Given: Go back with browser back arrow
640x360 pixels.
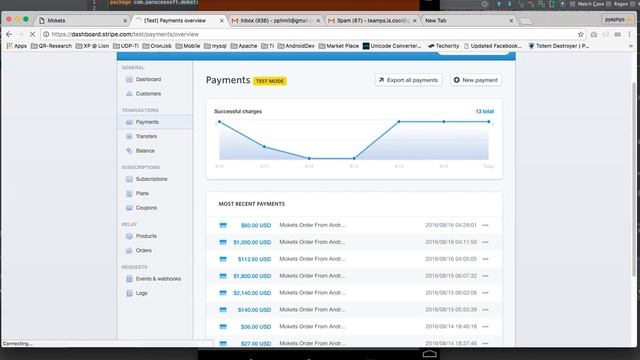Looking at the screenshot, I should (x=9, y=34).
